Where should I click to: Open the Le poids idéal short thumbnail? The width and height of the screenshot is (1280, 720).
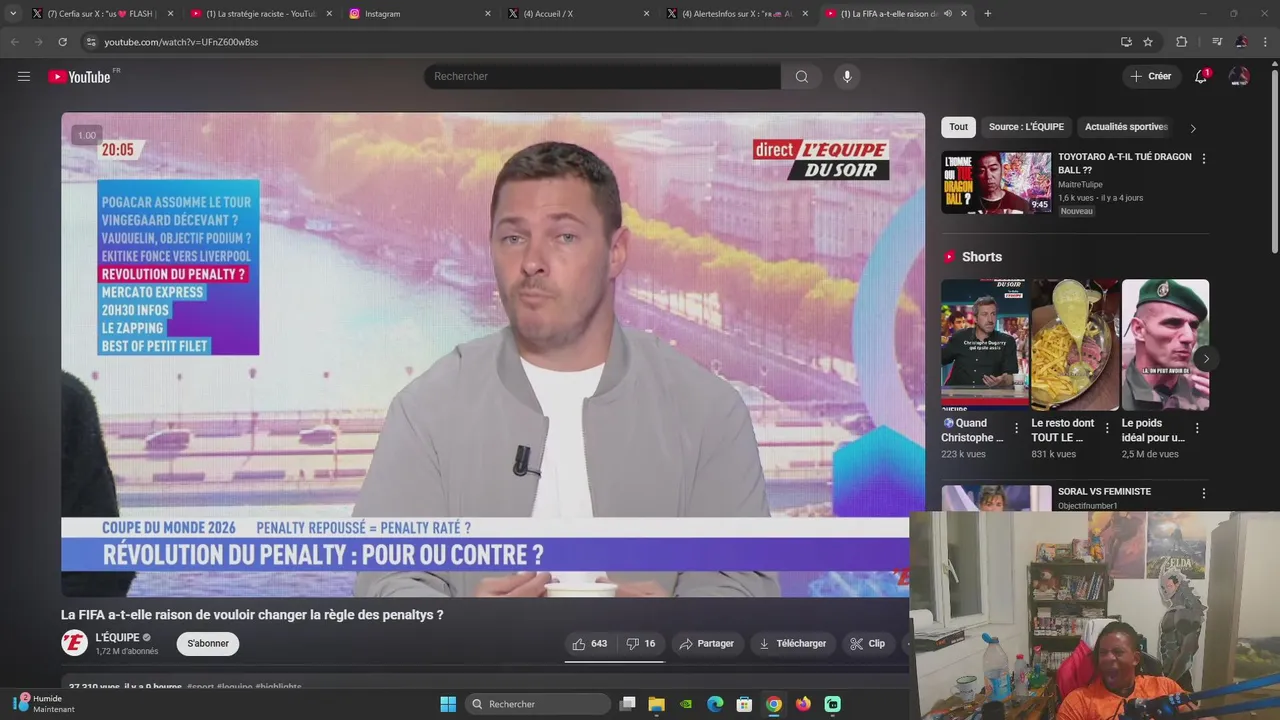click(1165, 345)
